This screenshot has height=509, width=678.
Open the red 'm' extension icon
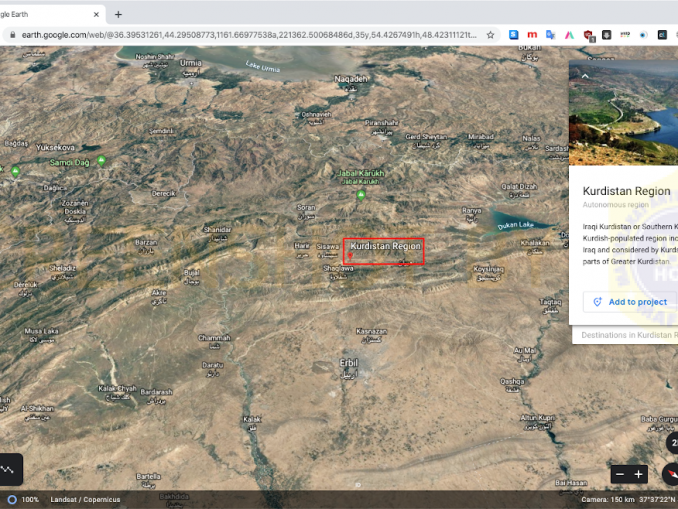532,35
